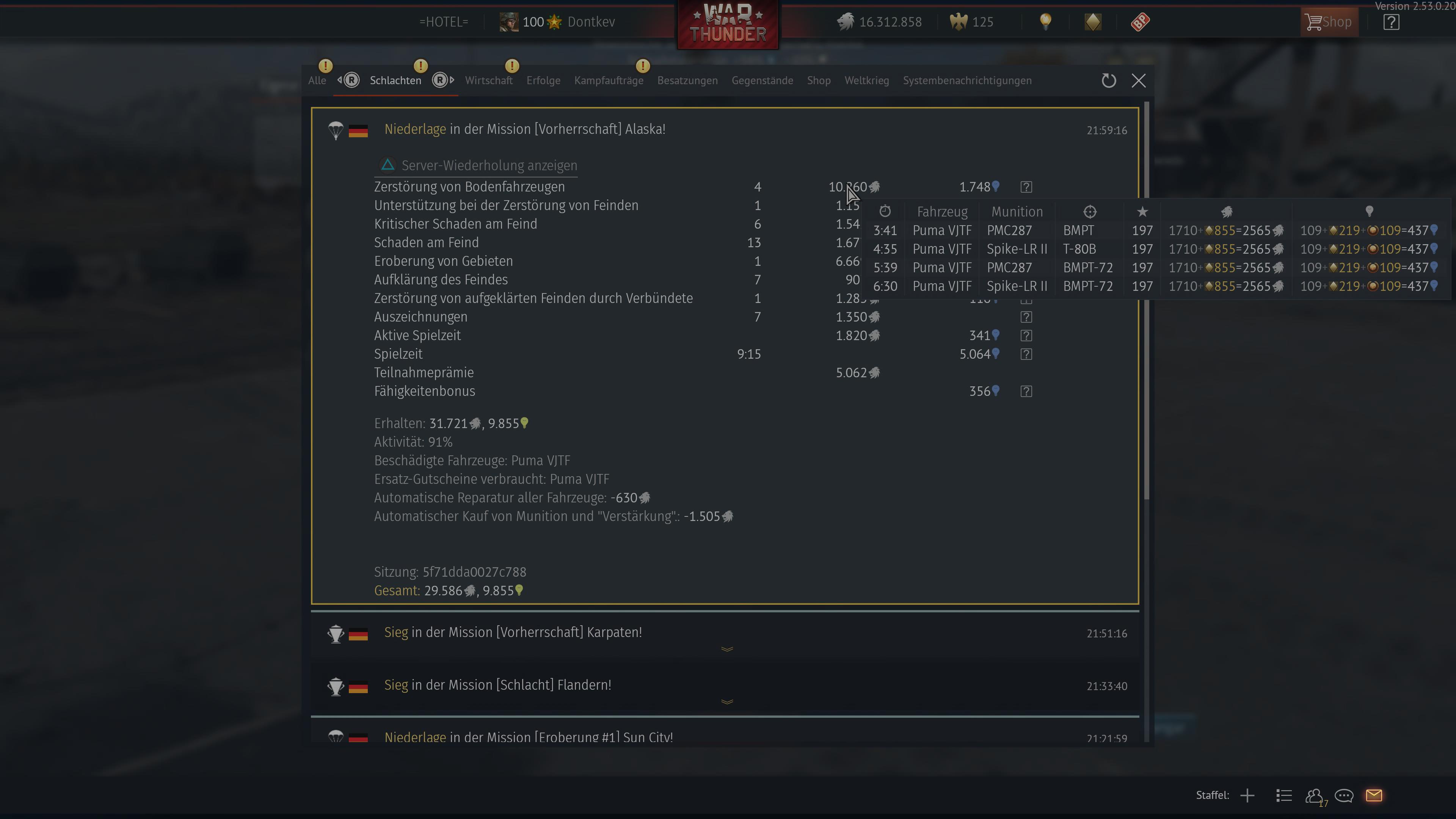
Task: Click info icon for Fähigkeitenbonus row
Action: click(x=1026, y=392)
